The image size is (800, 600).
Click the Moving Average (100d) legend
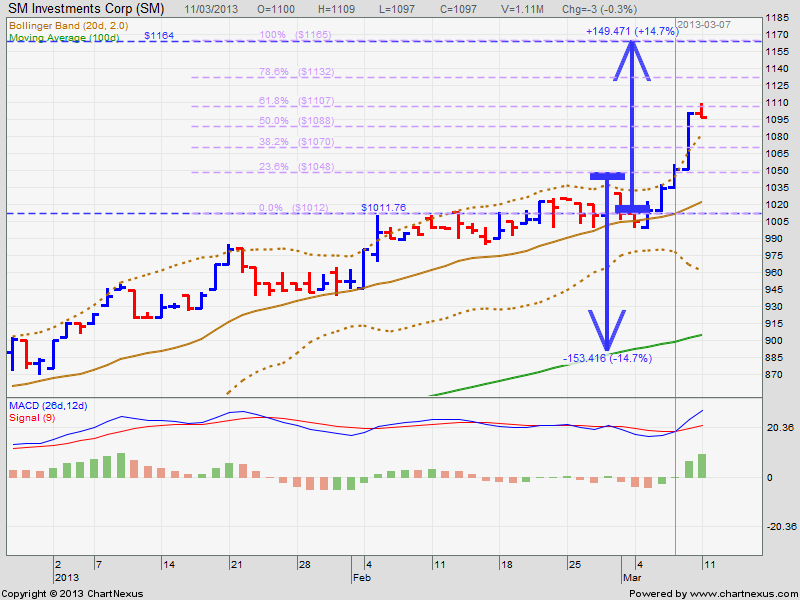(64, 38)
